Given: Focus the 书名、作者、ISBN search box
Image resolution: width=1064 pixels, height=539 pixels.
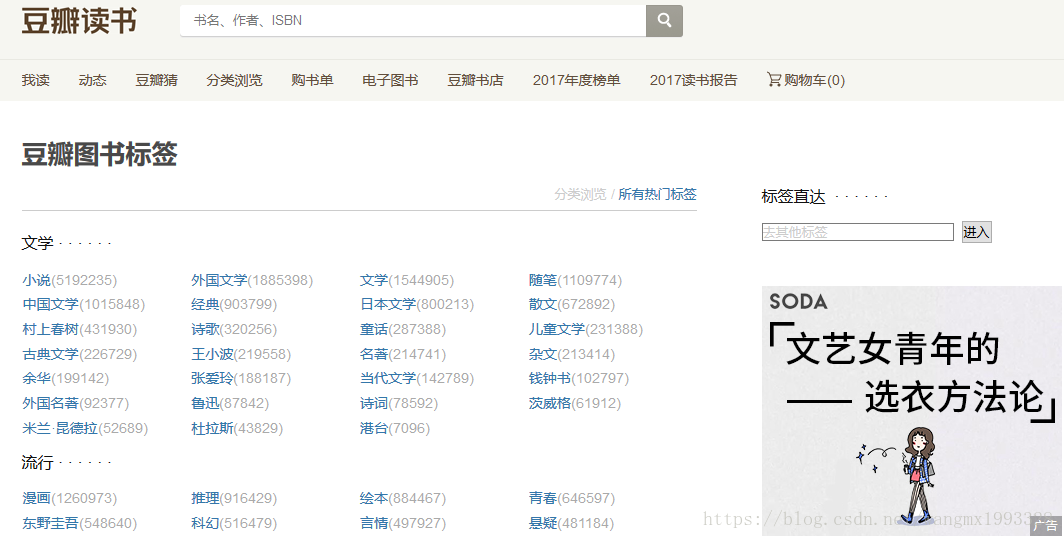Looking at the screenshot, I should 413,20.
